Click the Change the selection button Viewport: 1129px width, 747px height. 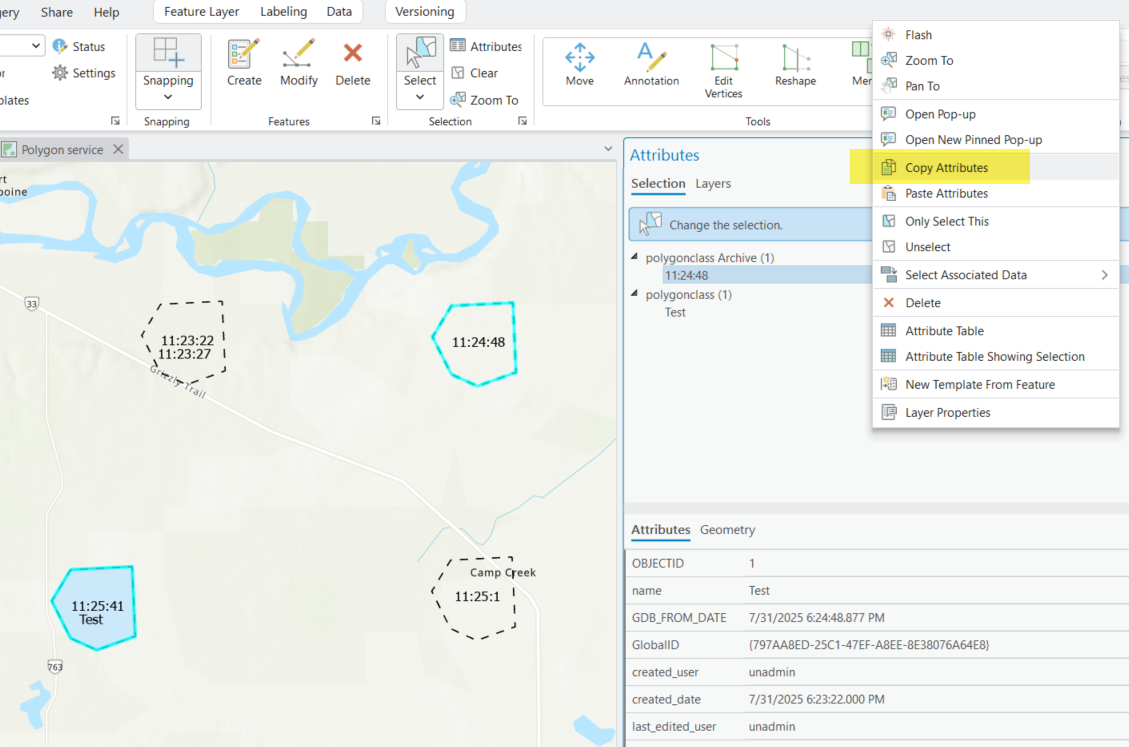pyautogui.click(x=750, y=225)
